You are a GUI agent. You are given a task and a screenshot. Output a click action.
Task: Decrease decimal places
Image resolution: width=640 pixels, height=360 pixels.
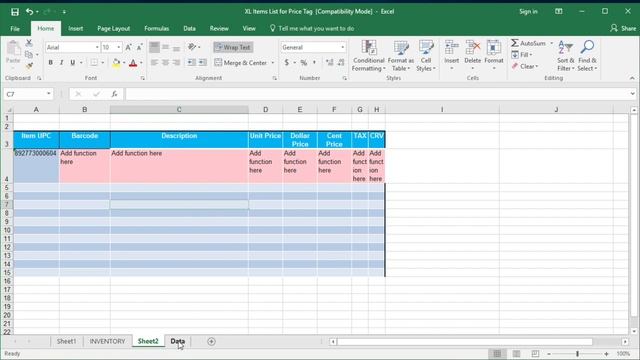tap(341, 62)
